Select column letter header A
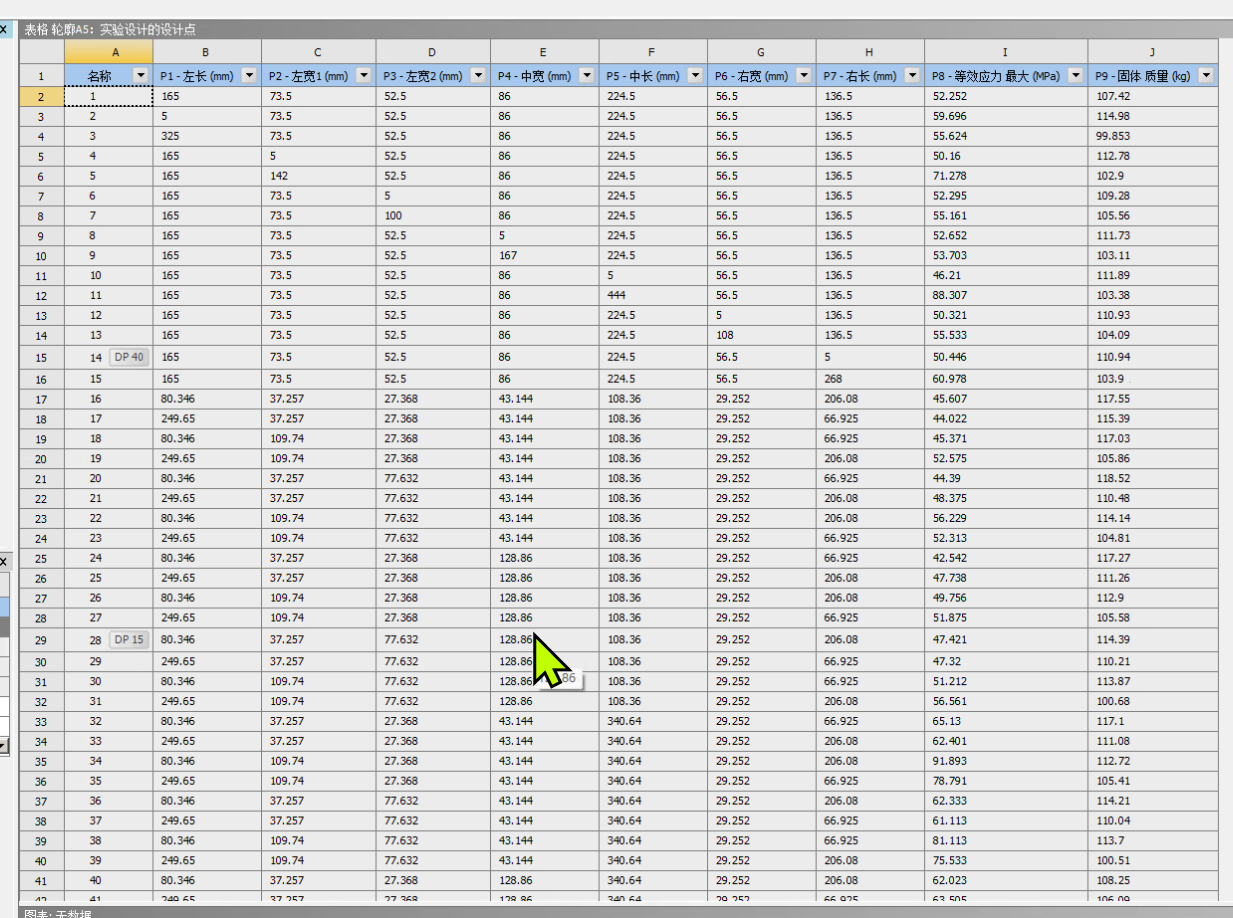This screenshot has height=918, width=1233. click(109, 52)
